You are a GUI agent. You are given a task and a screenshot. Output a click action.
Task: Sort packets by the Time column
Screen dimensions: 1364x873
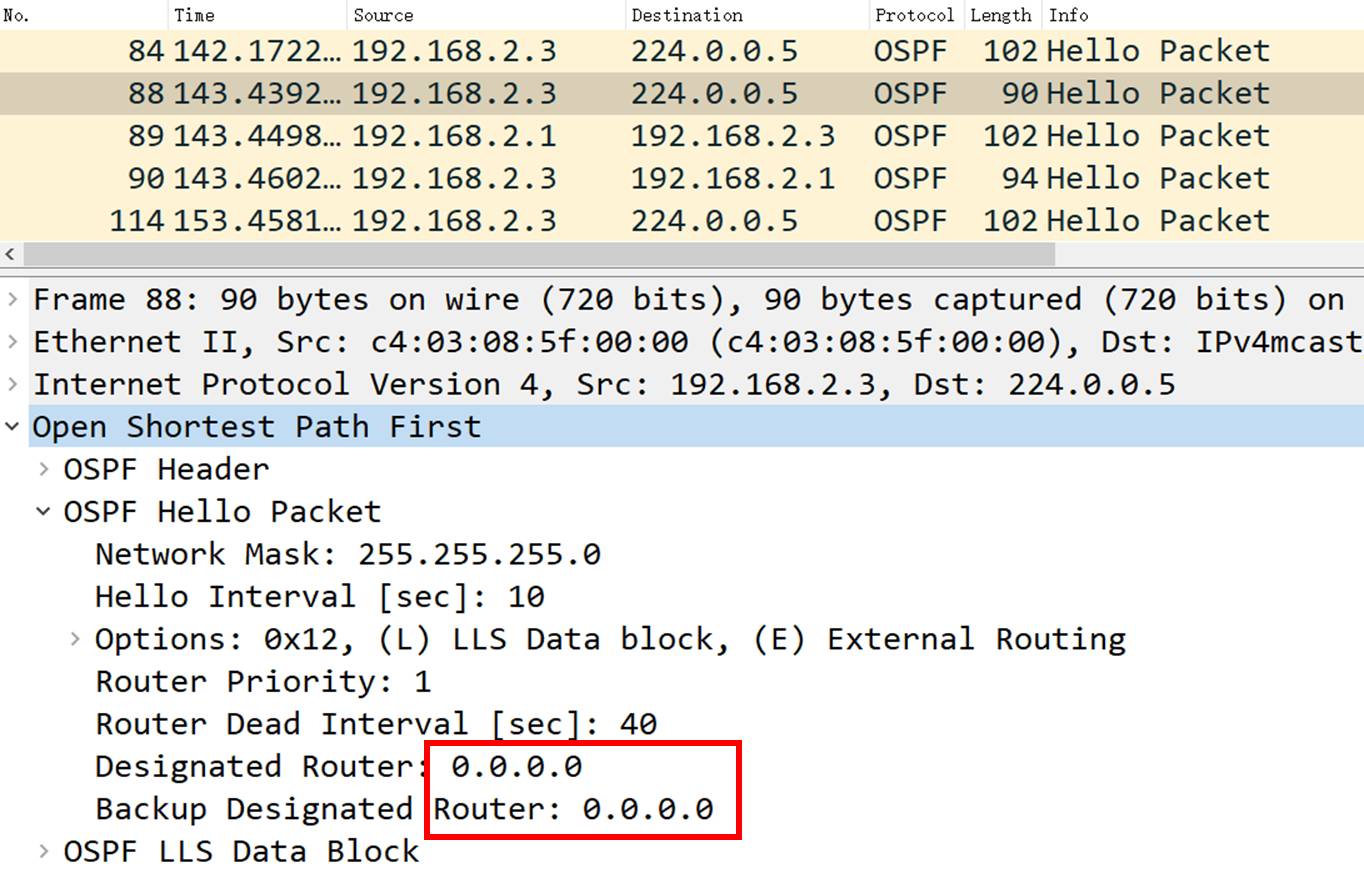click(x=194, y=15)
